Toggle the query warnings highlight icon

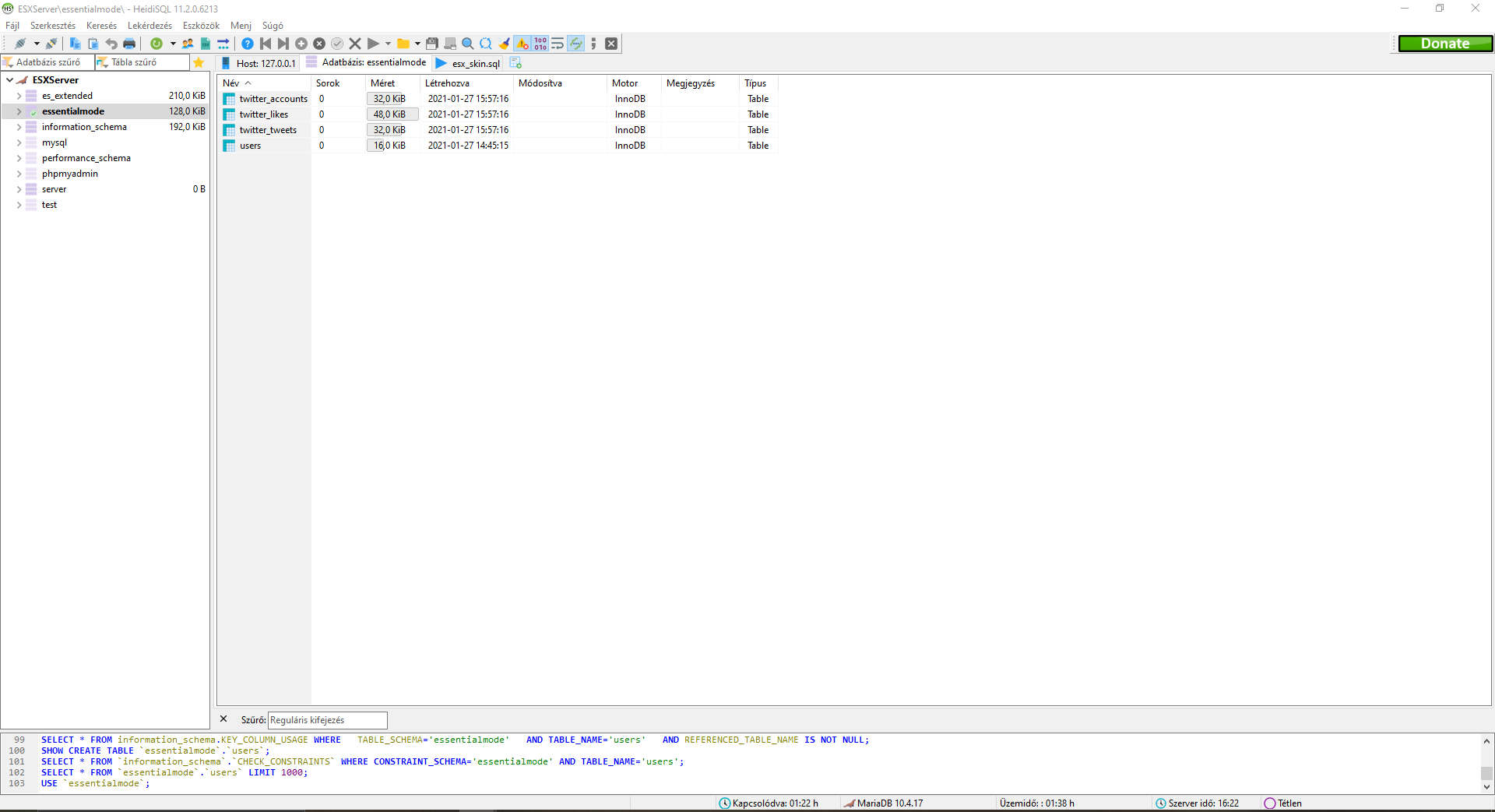523,44
